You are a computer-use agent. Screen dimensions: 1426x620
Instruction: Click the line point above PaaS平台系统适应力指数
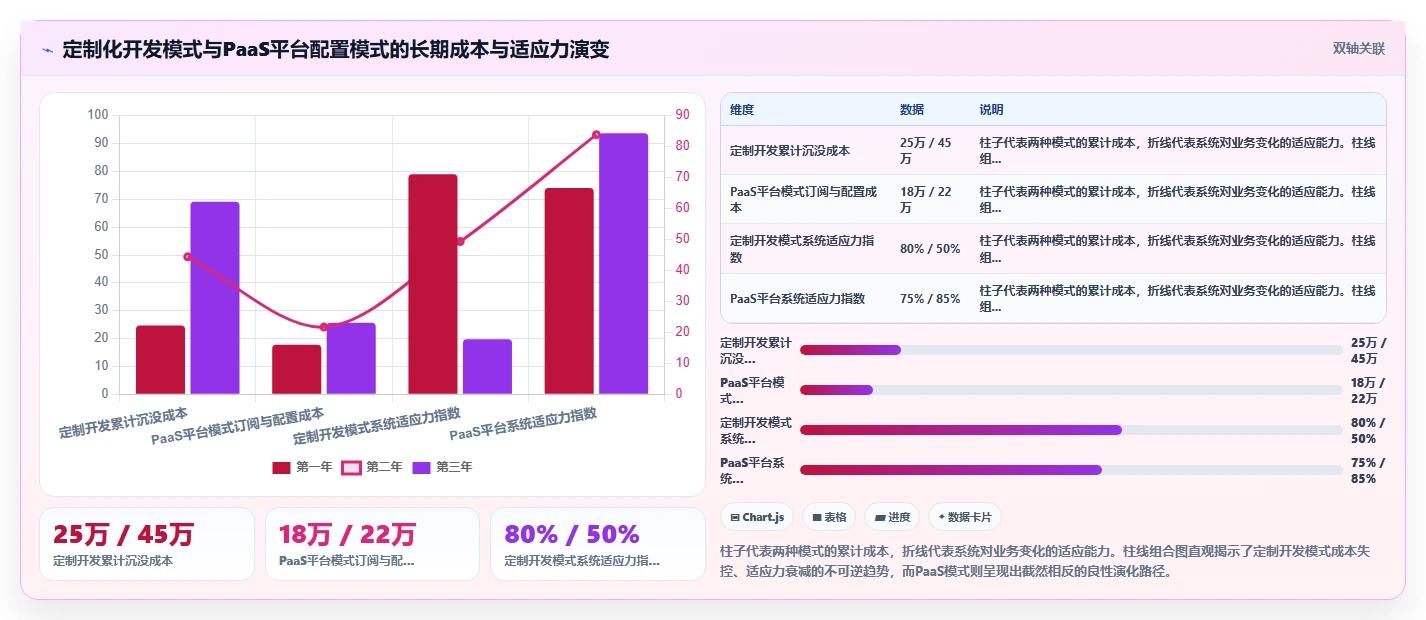(596, 135)
